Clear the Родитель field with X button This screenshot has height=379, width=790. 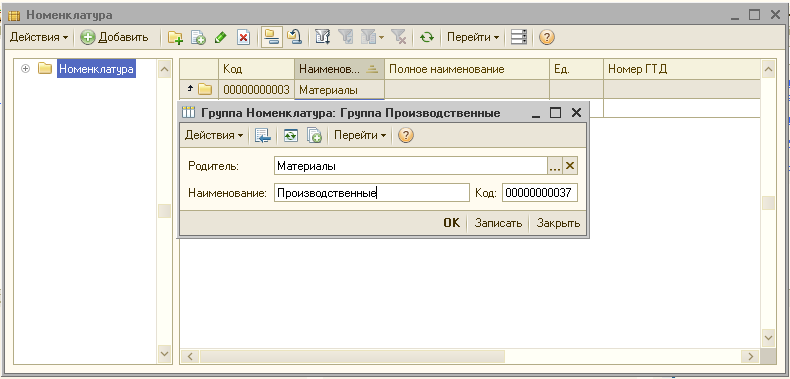click(x=570, y=166)
